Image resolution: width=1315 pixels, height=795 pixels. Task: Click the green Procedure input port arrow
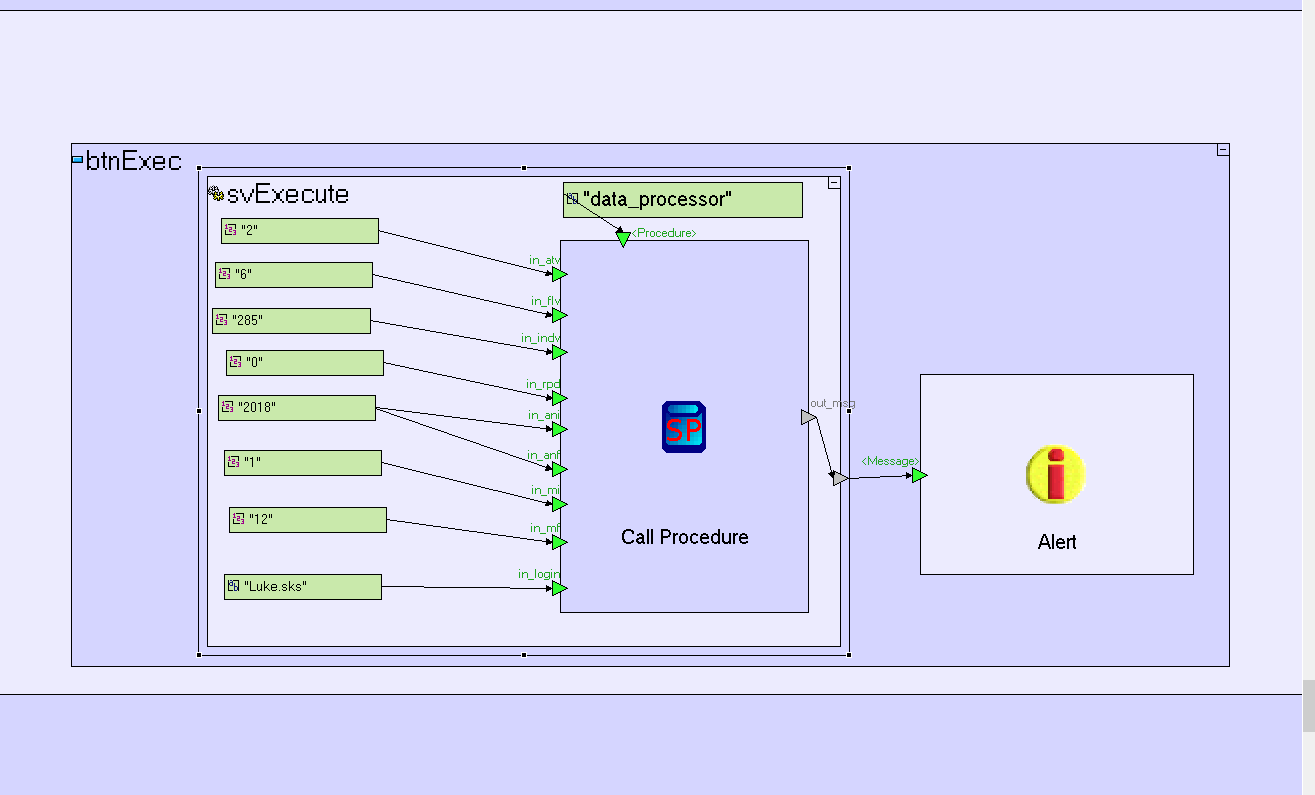click(x=623, y=239)
